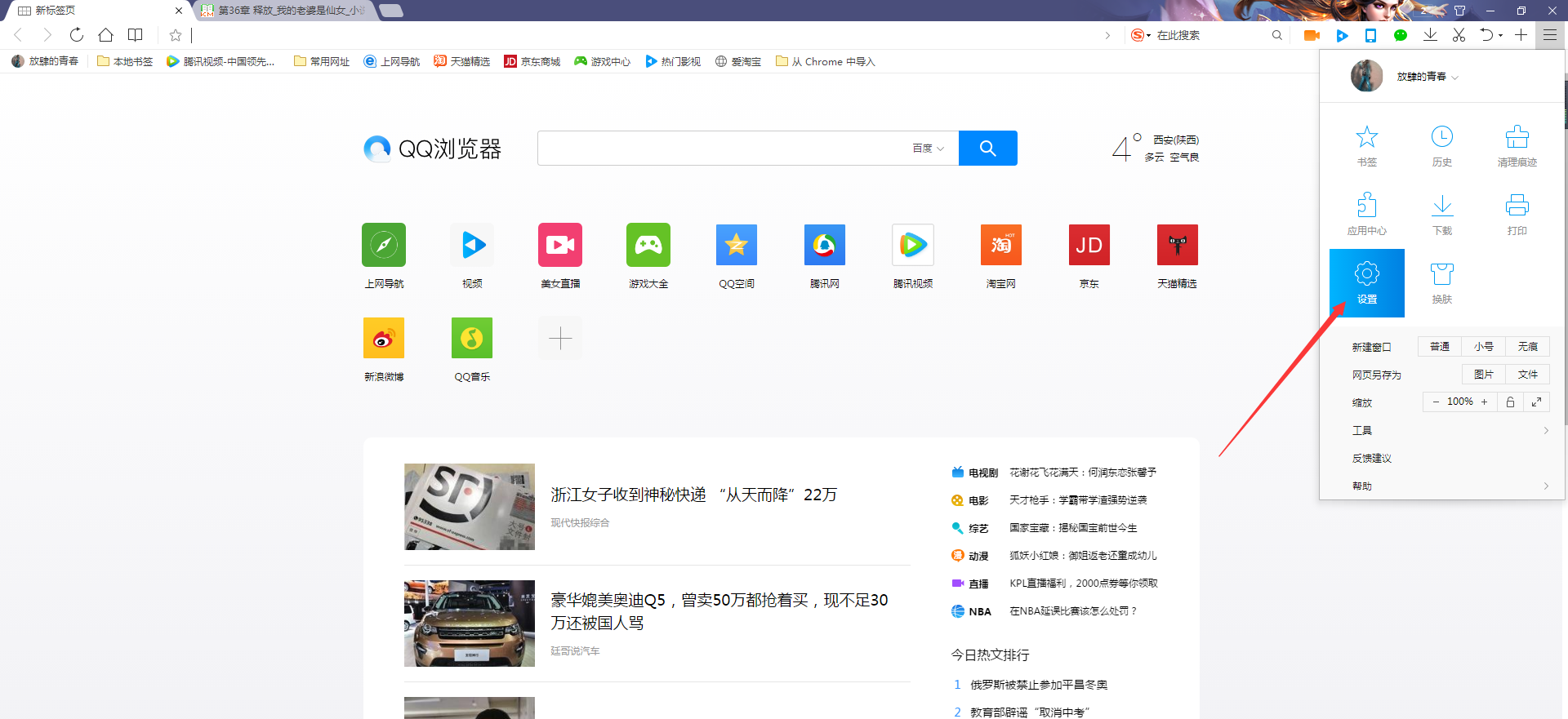Click the SF express article thumbnail
1568x719 pixels.
(x=470, y=507)
